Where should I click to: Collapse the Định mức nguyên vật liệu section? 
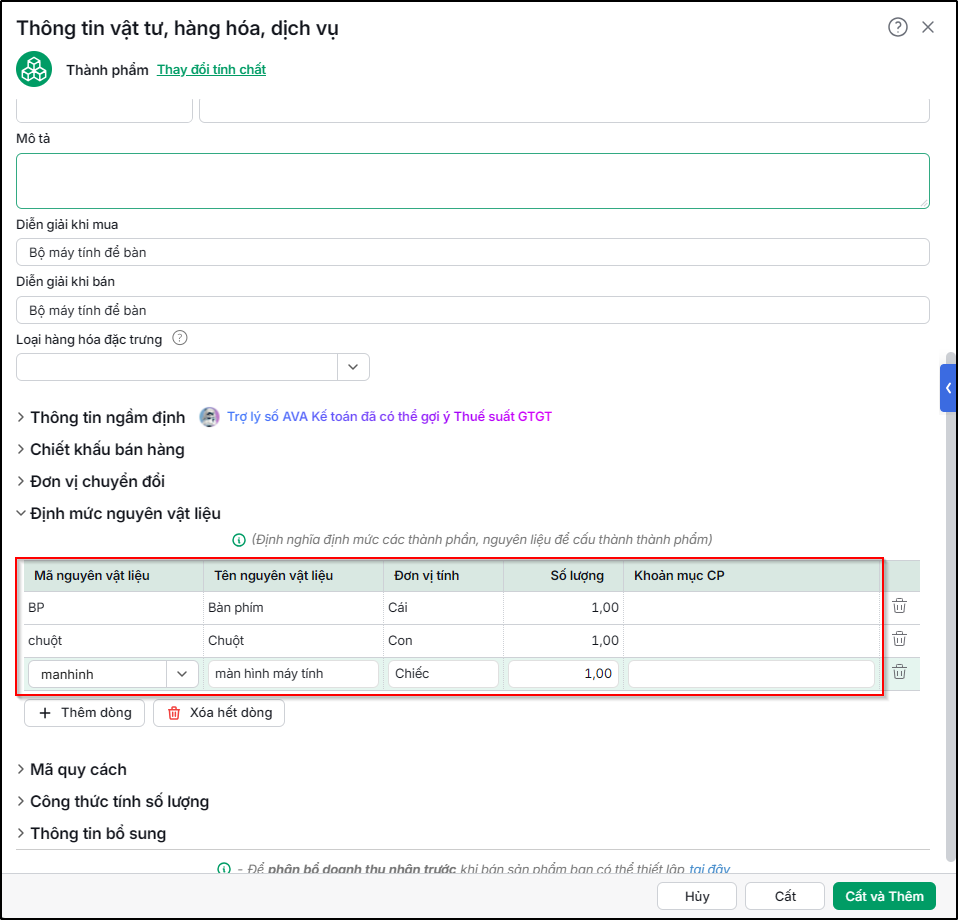click(119, 514)
